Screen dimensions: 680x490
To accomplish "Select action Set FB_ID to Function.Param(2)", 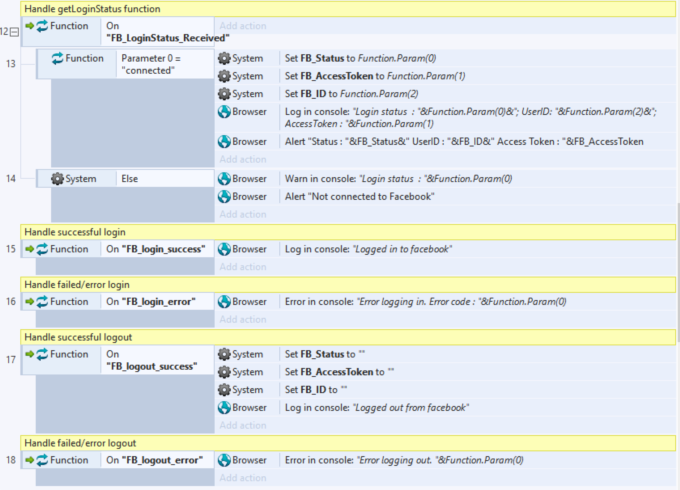I will point(352,94).
